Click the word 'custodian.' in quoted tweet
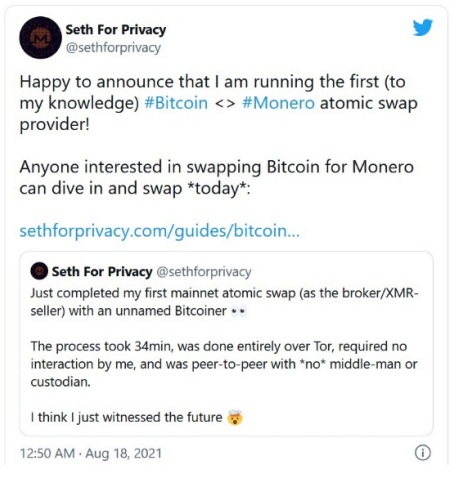 coord(61,382)
